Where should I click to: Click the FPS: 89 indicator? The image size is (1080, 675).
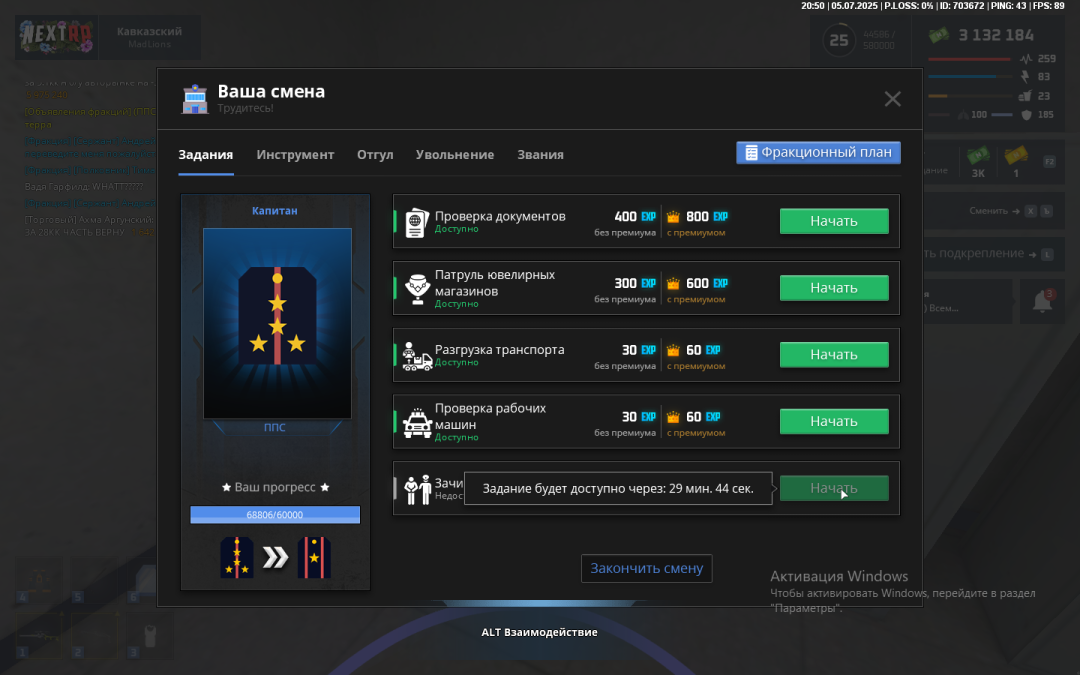click(x=1048, y=6)
